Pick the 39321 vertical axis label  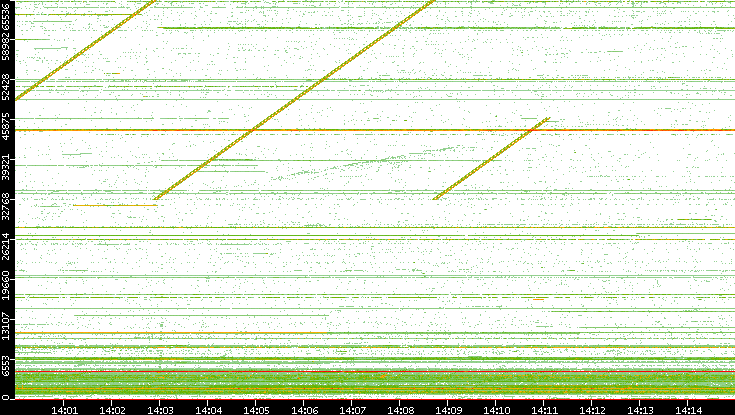click(x=6, y=166)
